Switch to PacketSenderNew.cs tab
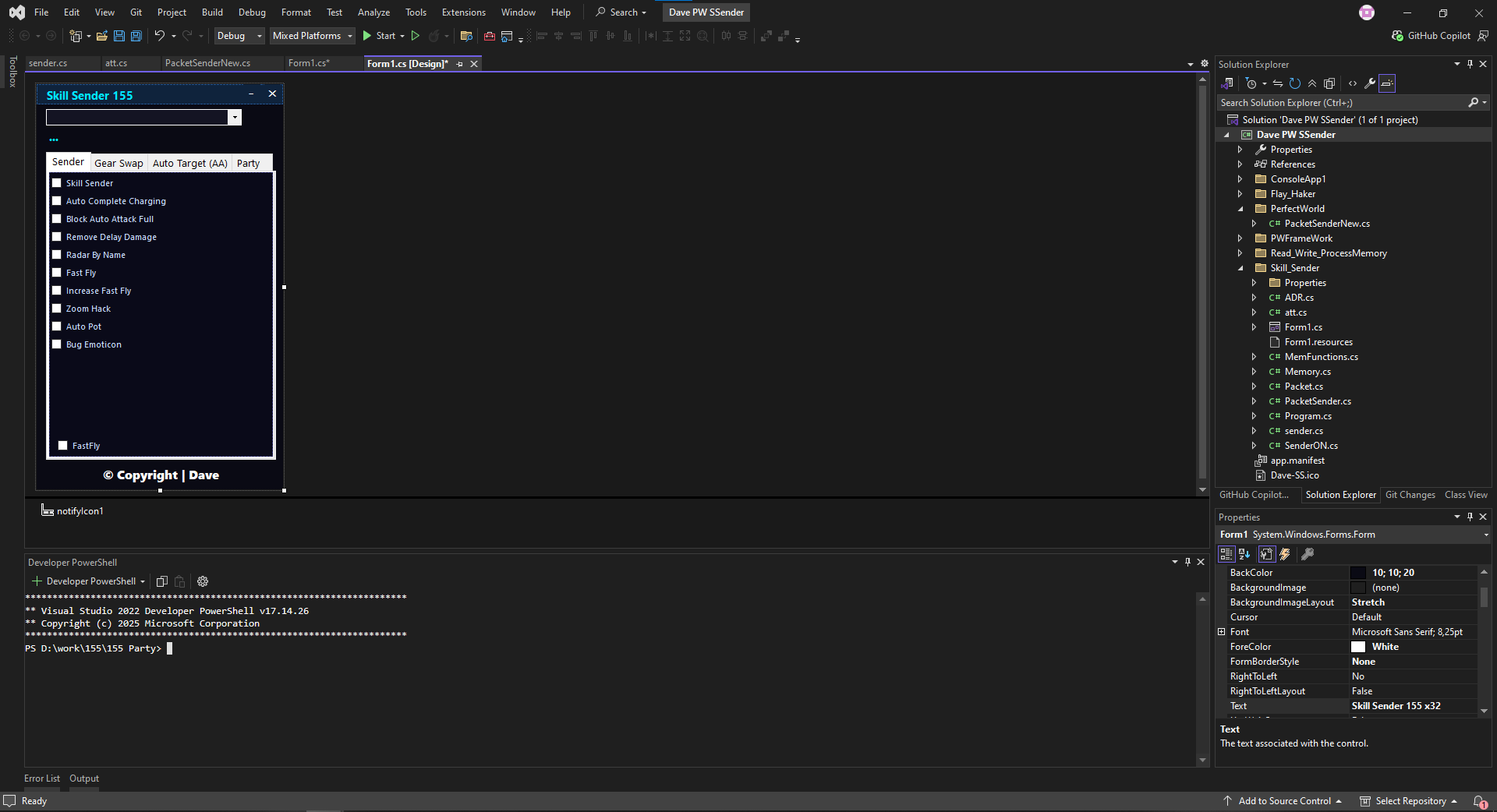 tap(207, 63)
